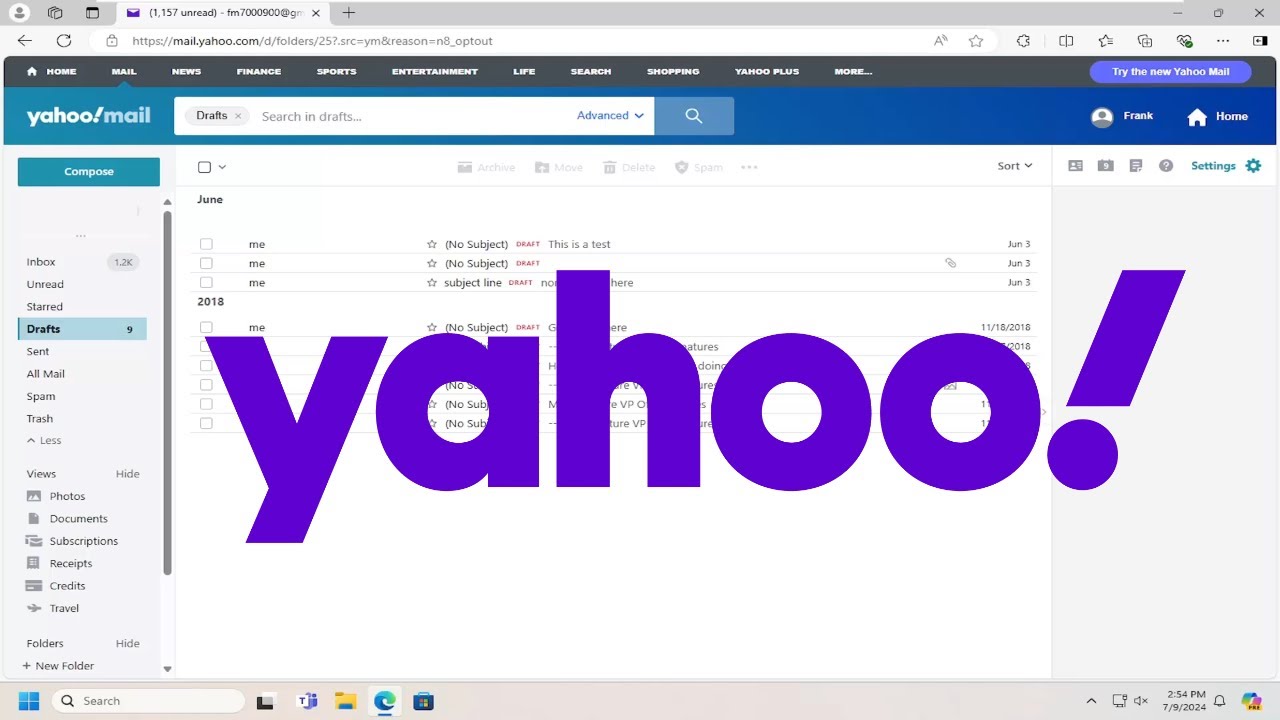The width and height of the screenshot is (1280, 720).
Task: Collapse folder list with Less
Action: [x=44, y=440]
